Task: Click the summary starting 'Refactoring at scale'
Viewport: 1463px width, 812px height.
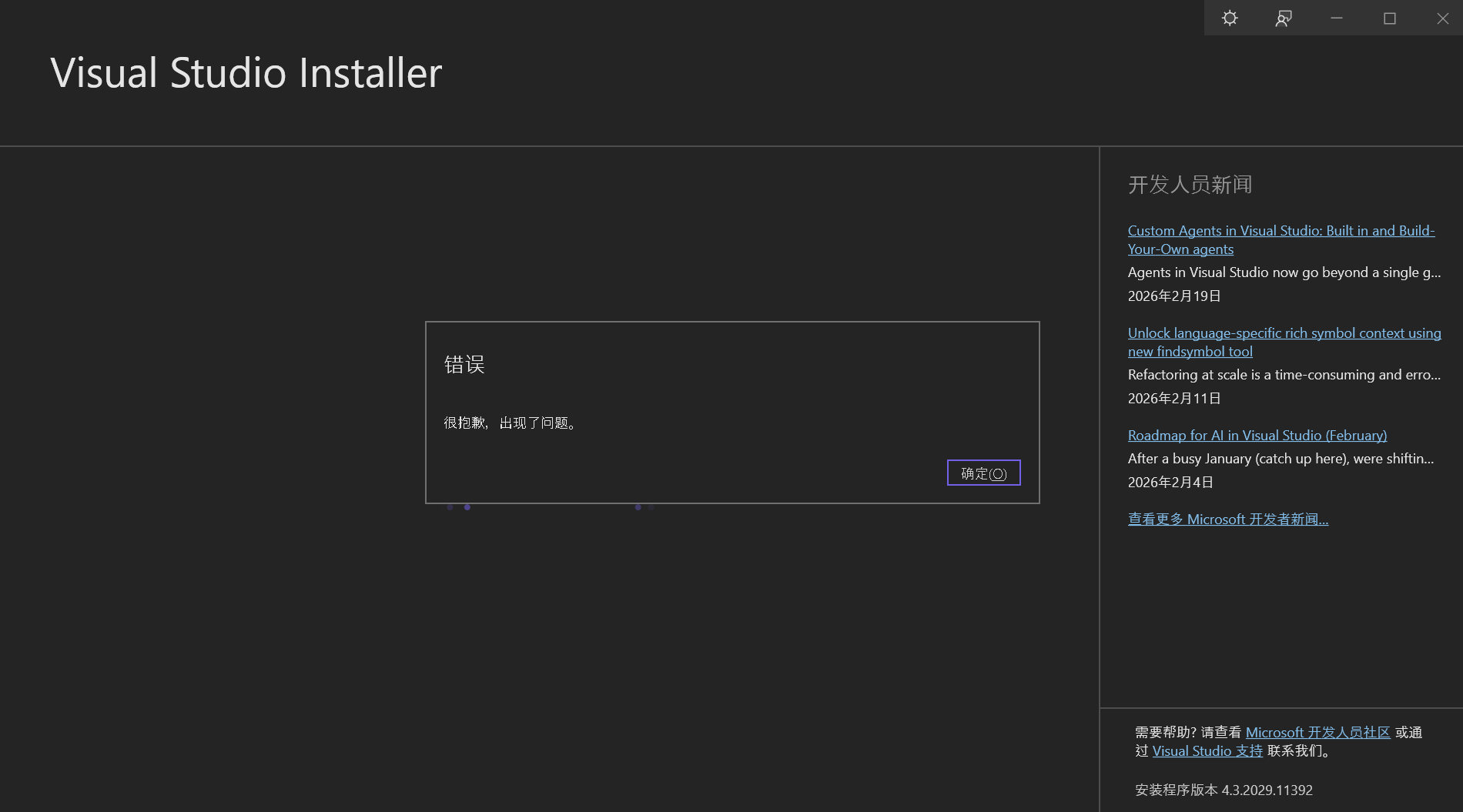Action: point(1284,374)
